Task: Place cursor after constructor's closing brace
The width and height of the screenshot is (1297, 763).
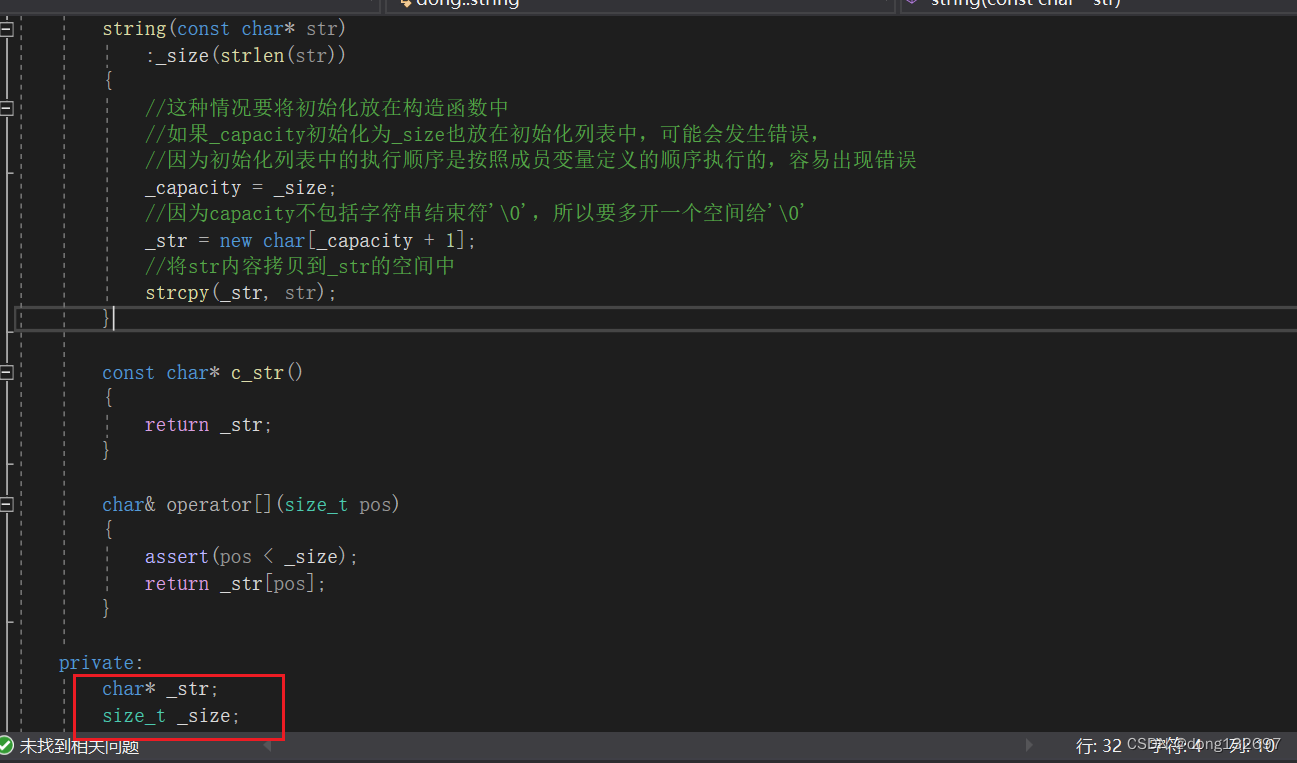Action: click(x=113, y=319)
